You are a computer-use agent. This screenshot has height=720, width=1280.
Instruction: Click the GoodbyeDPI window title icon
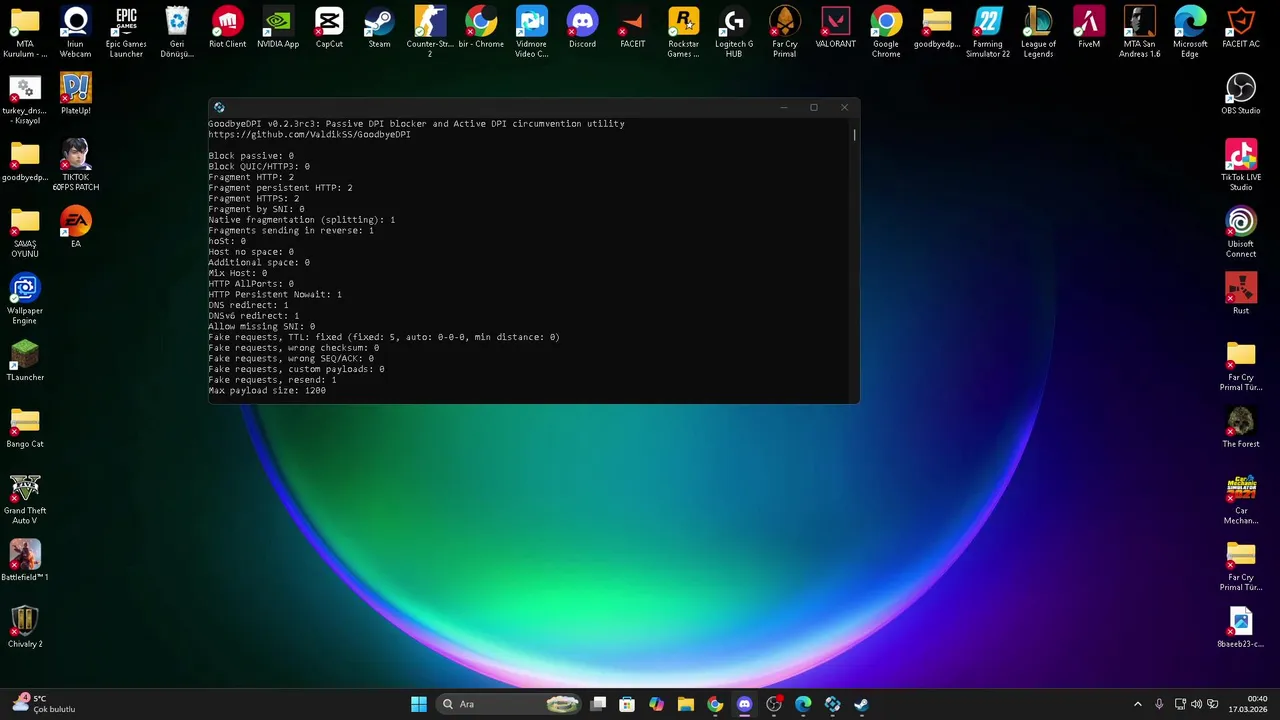[219, 107]
